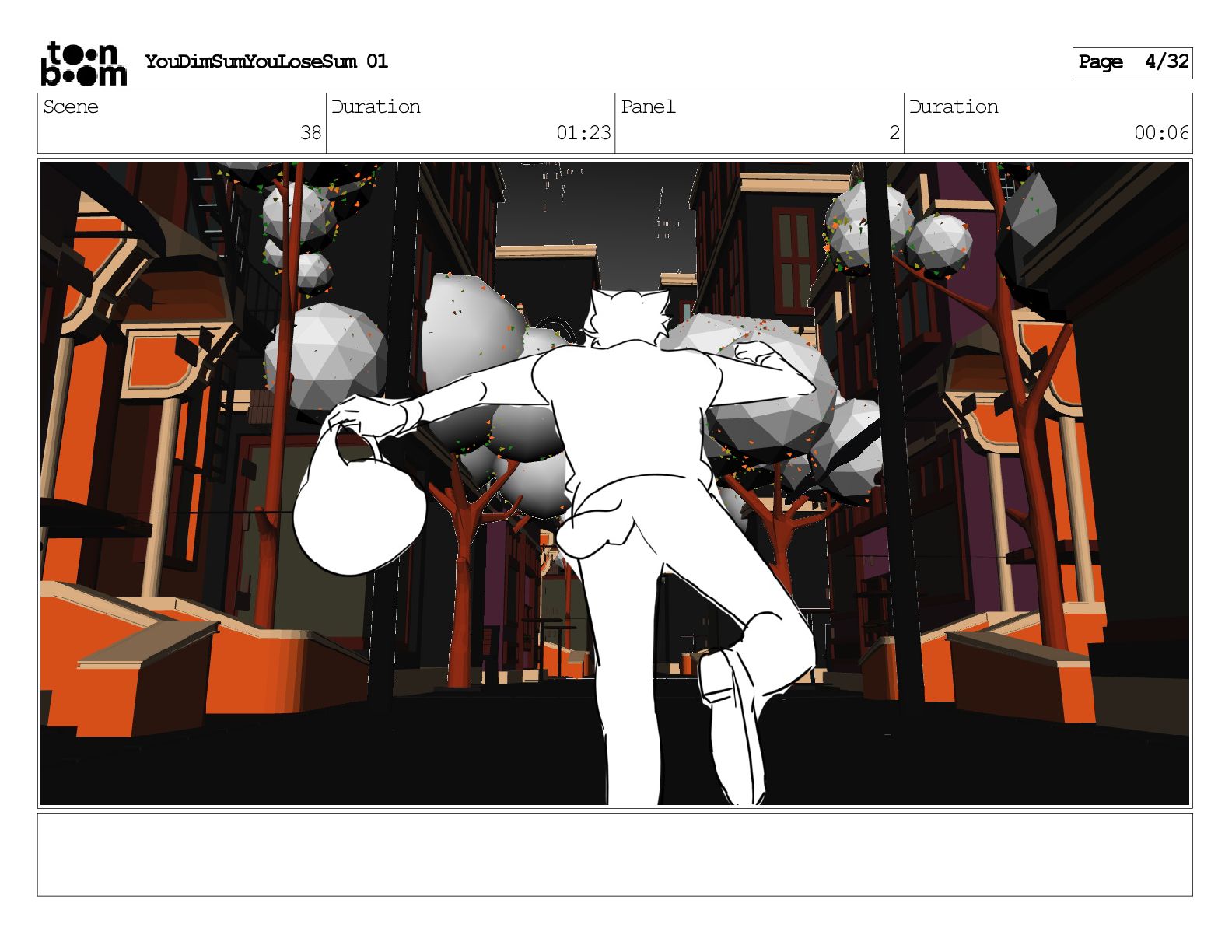
Task: Click scene duration value '01:23'
Action: [x=583, y=133]
